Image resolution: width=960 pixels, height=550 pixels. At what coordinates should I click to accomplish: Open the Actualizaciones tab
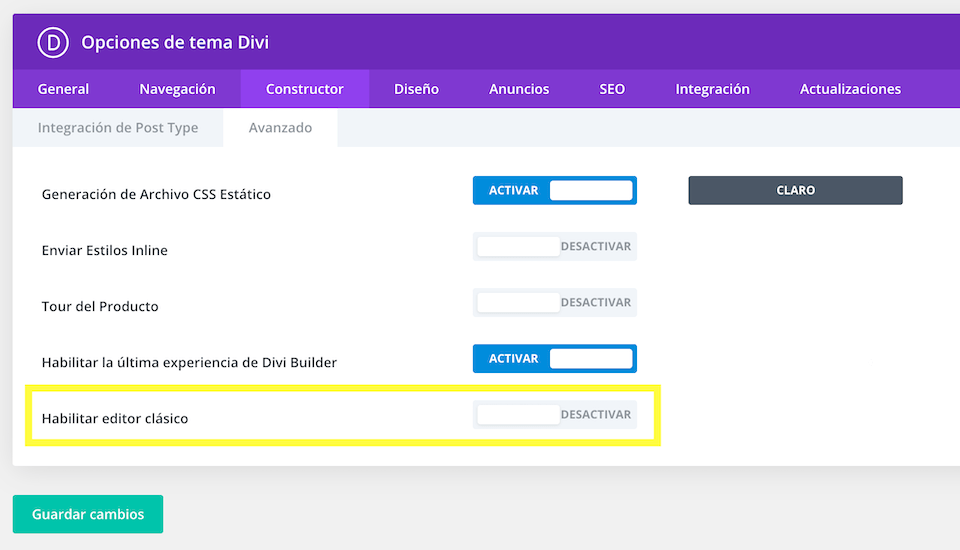[850, 89]
